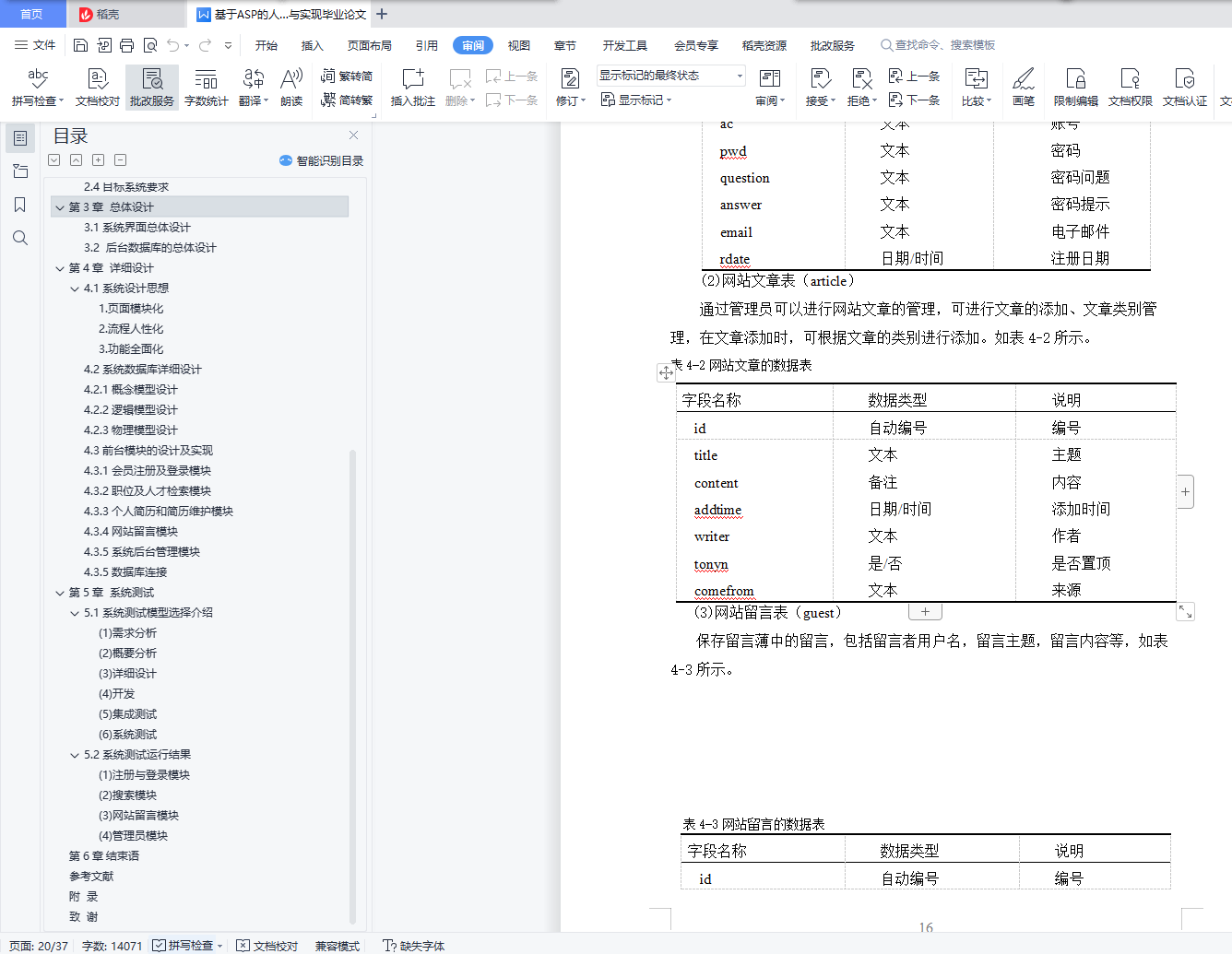The width and height of the screenshot is (1232, 954).
Task: Click the 文档认证 document certification icon
Action: [1185, 88]
